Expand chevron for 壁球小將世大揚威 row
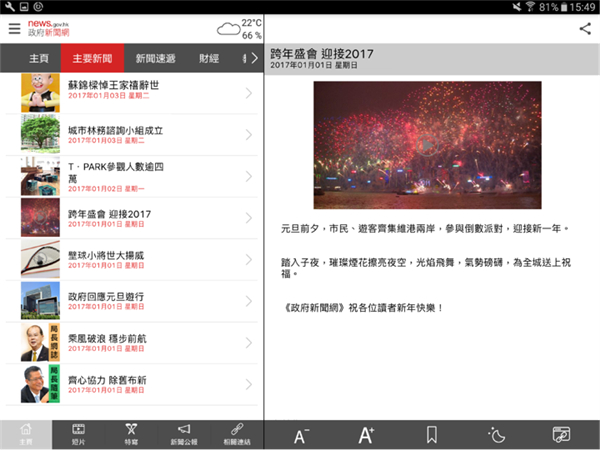The width and height of the screenshot is (600, 450). [x=249, y=260]
